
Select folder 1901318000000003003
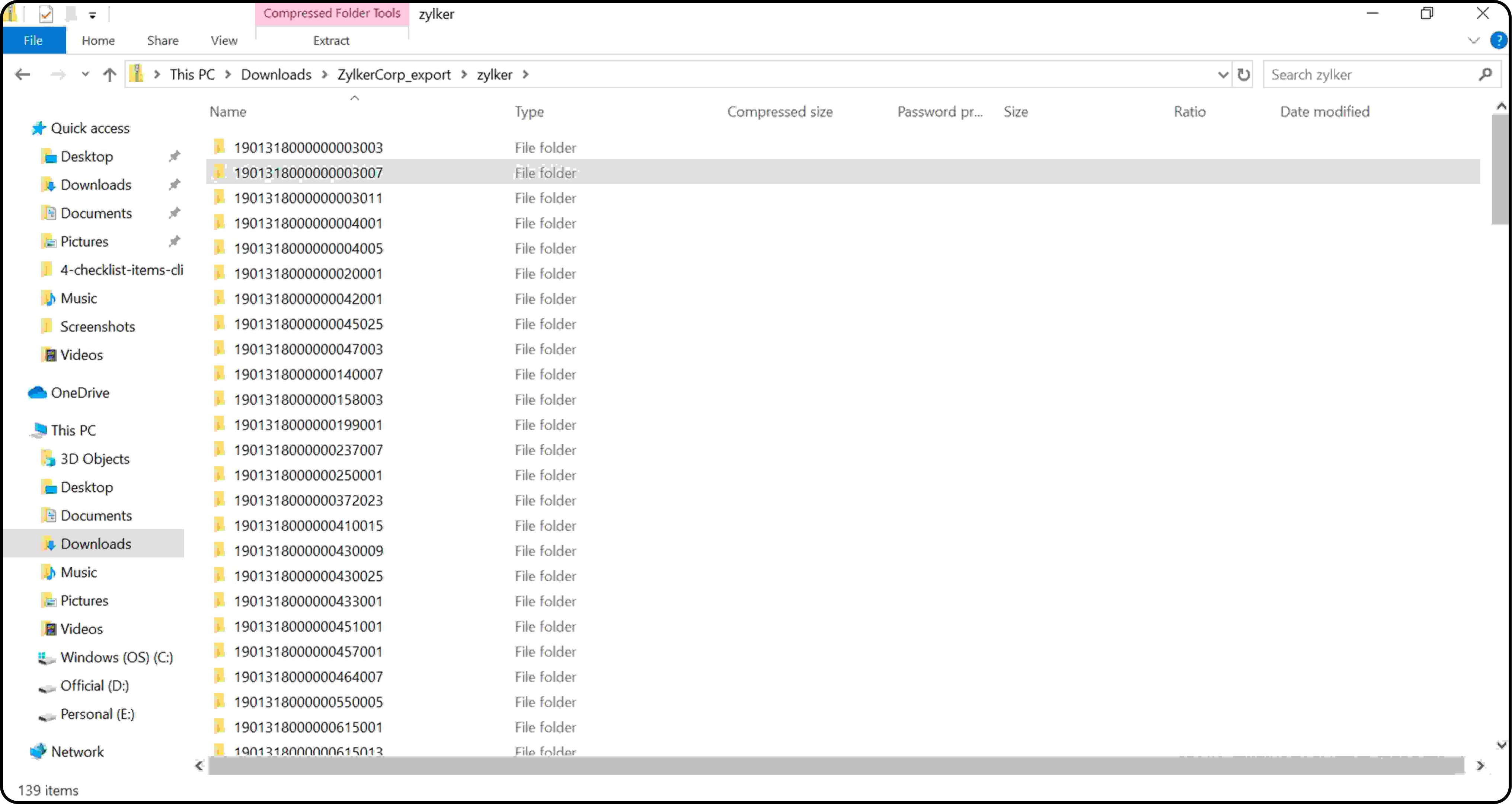point(308,147)
